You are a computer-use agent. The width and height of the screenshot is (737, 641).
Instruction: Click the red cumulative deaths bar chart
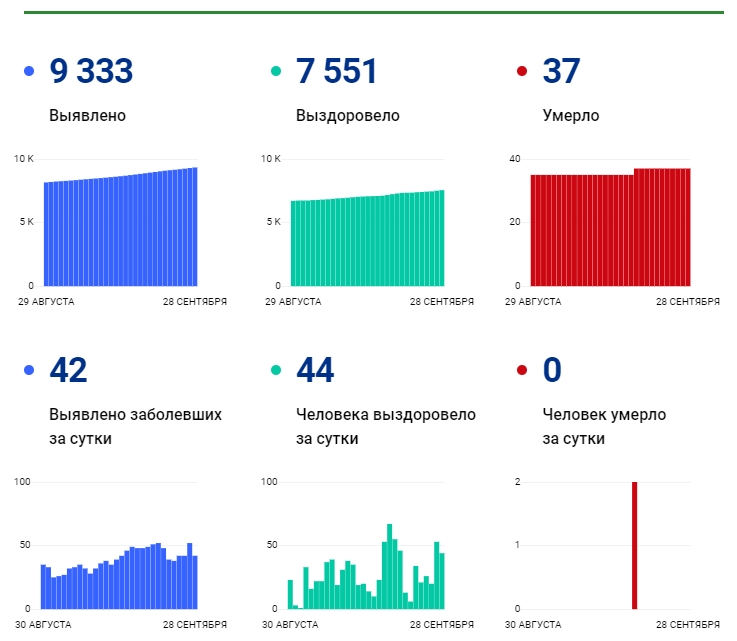point(611,227)
